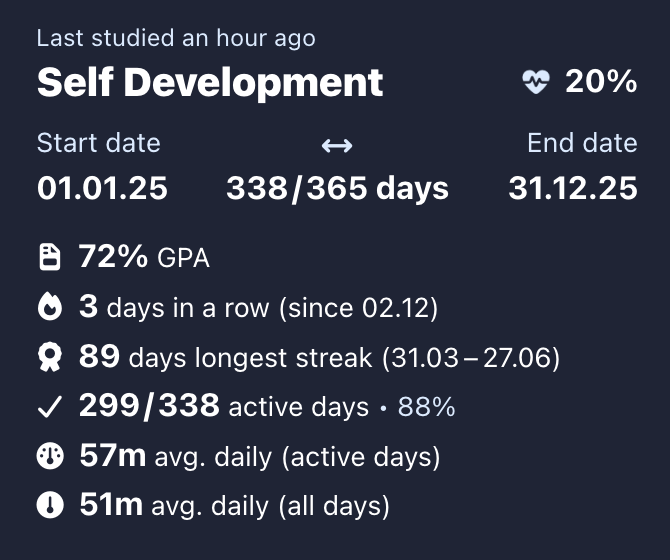The width and height of the screenshot is (670, 560).
Task: Click the Last studied an hour ago text
Action: (176, 39)
